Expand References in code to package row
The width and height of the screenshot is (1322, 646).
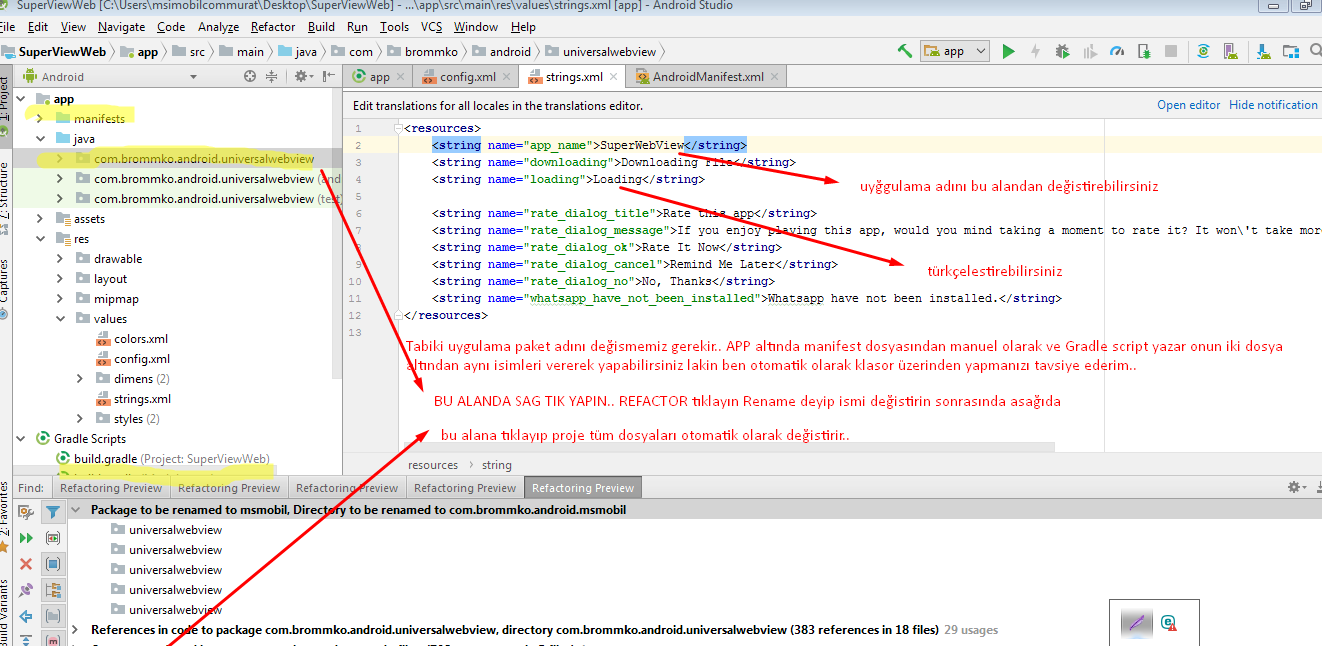[76, 630]
